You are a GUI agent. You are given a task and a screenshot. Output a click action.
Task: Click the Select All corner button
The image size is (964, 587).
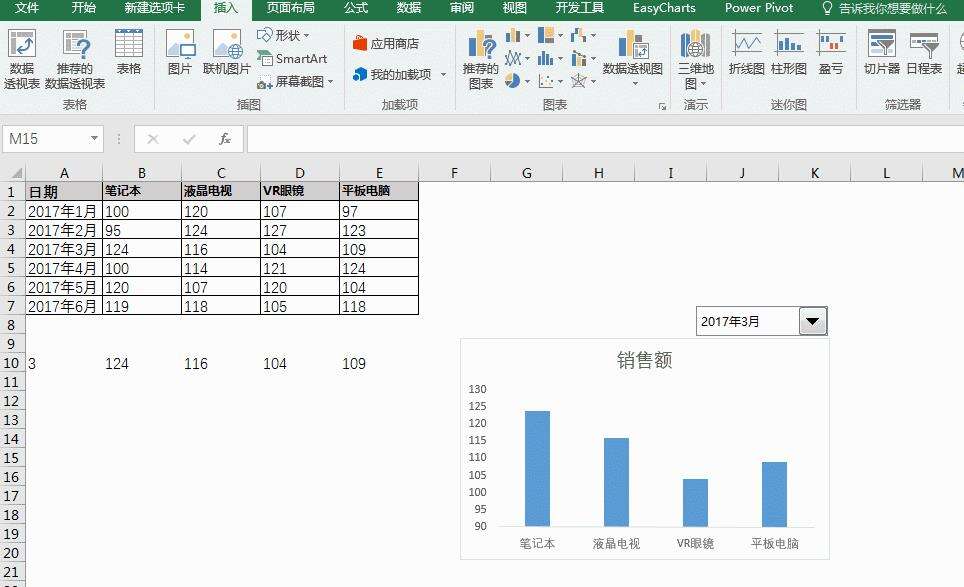coord(13,173)
